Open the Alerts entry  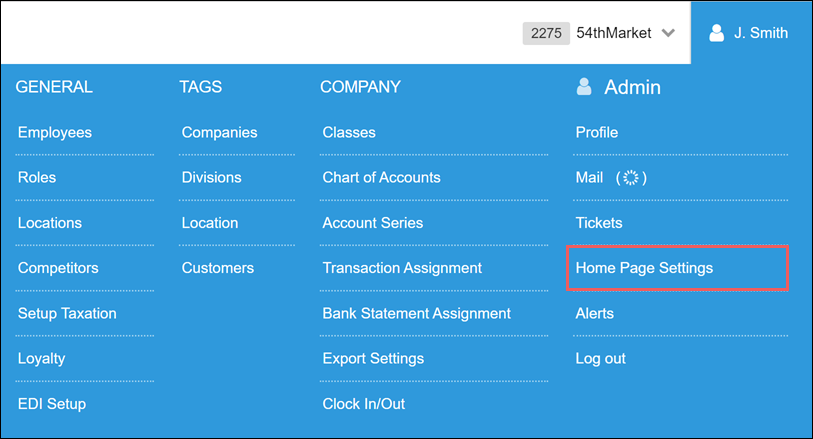point(594,314)
